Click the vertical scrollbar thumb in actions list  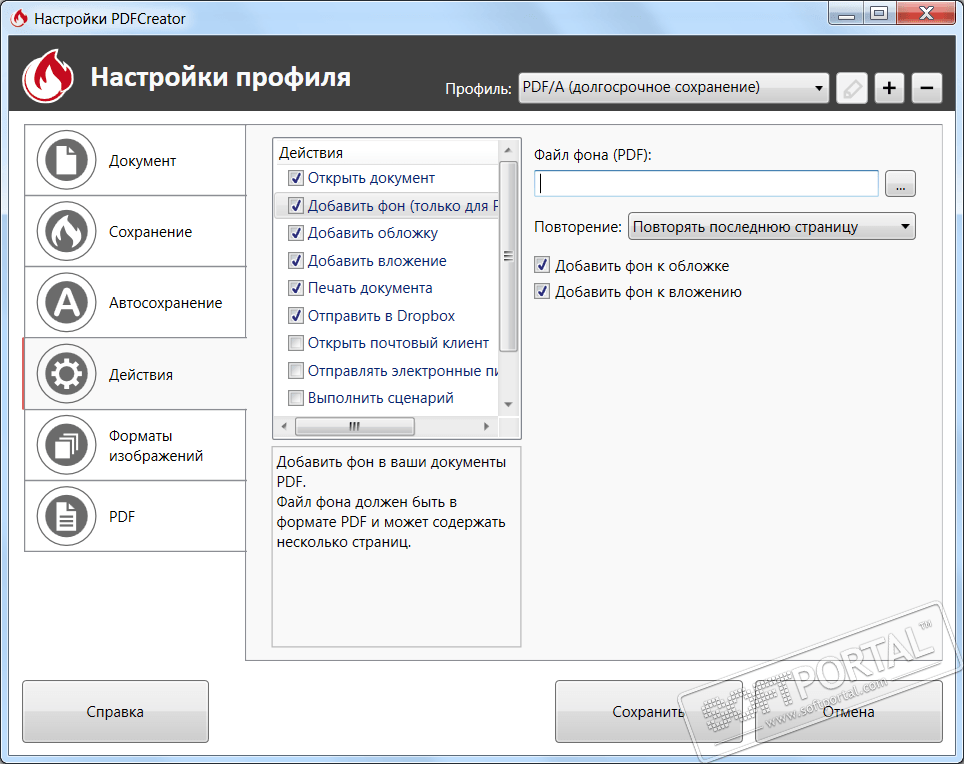pos(508,256)
